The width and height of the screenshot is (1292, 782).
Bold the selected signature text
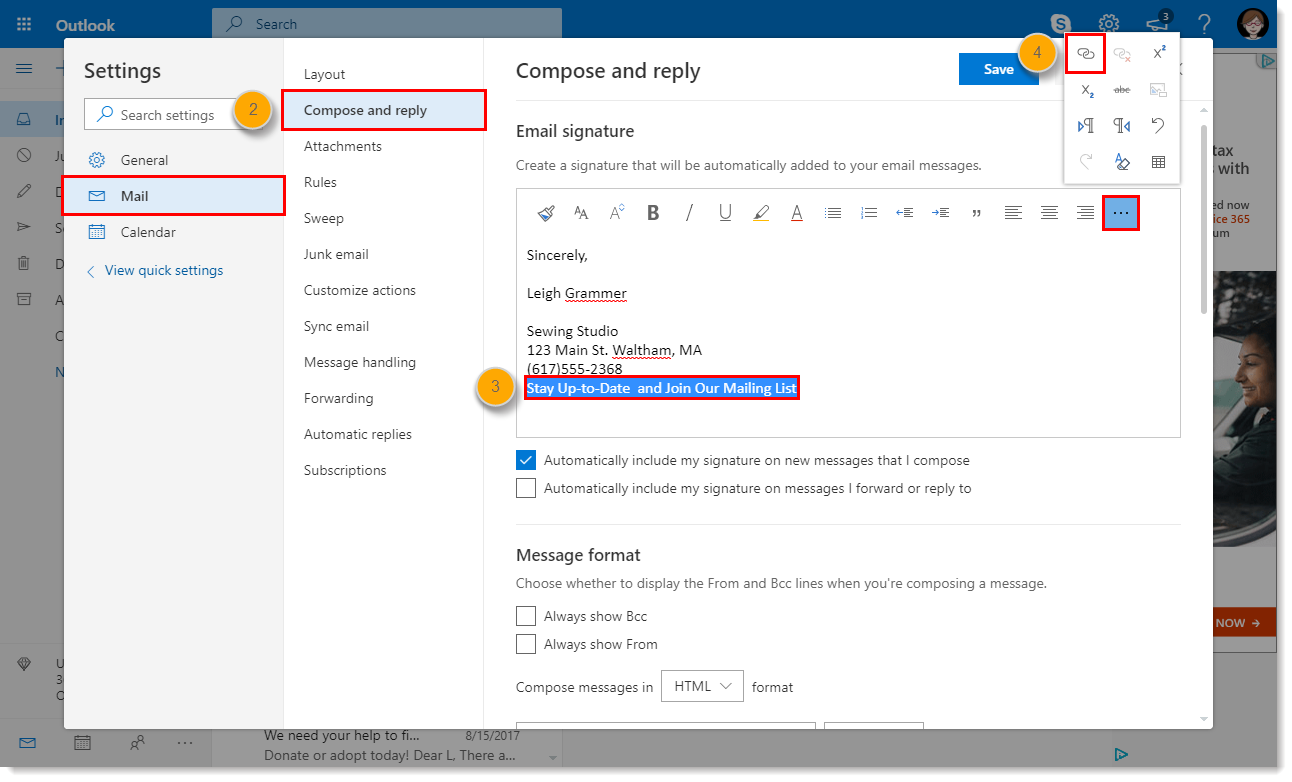653,212
